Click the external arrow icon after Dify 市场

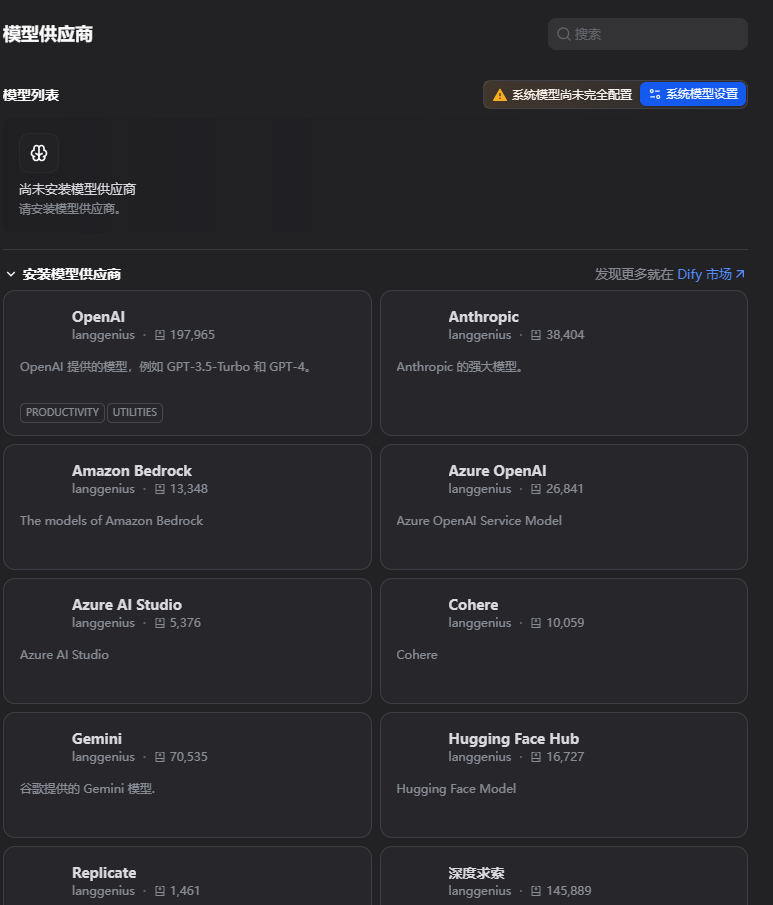tap(740, 274)
